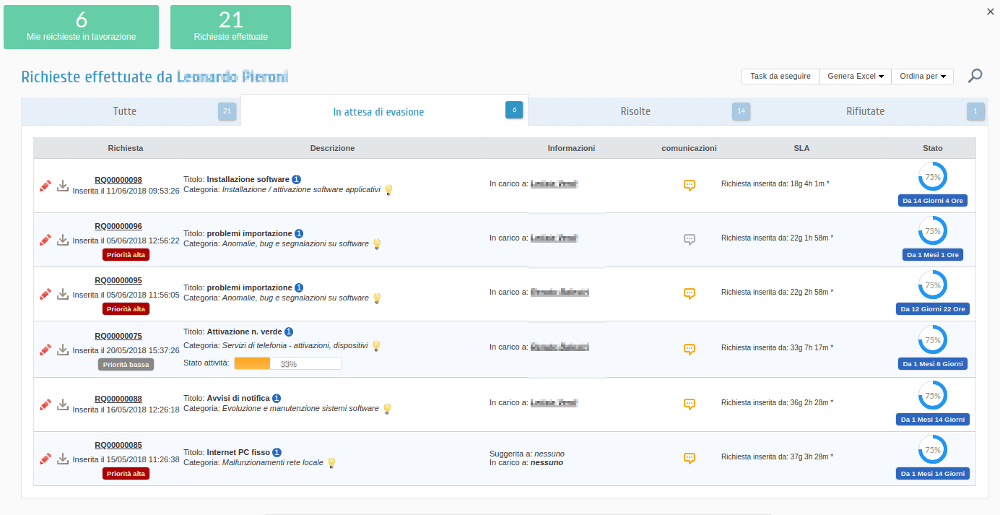Click info badge next to Attivazione n. verde

pyautogui.click(x=289, y=331)
